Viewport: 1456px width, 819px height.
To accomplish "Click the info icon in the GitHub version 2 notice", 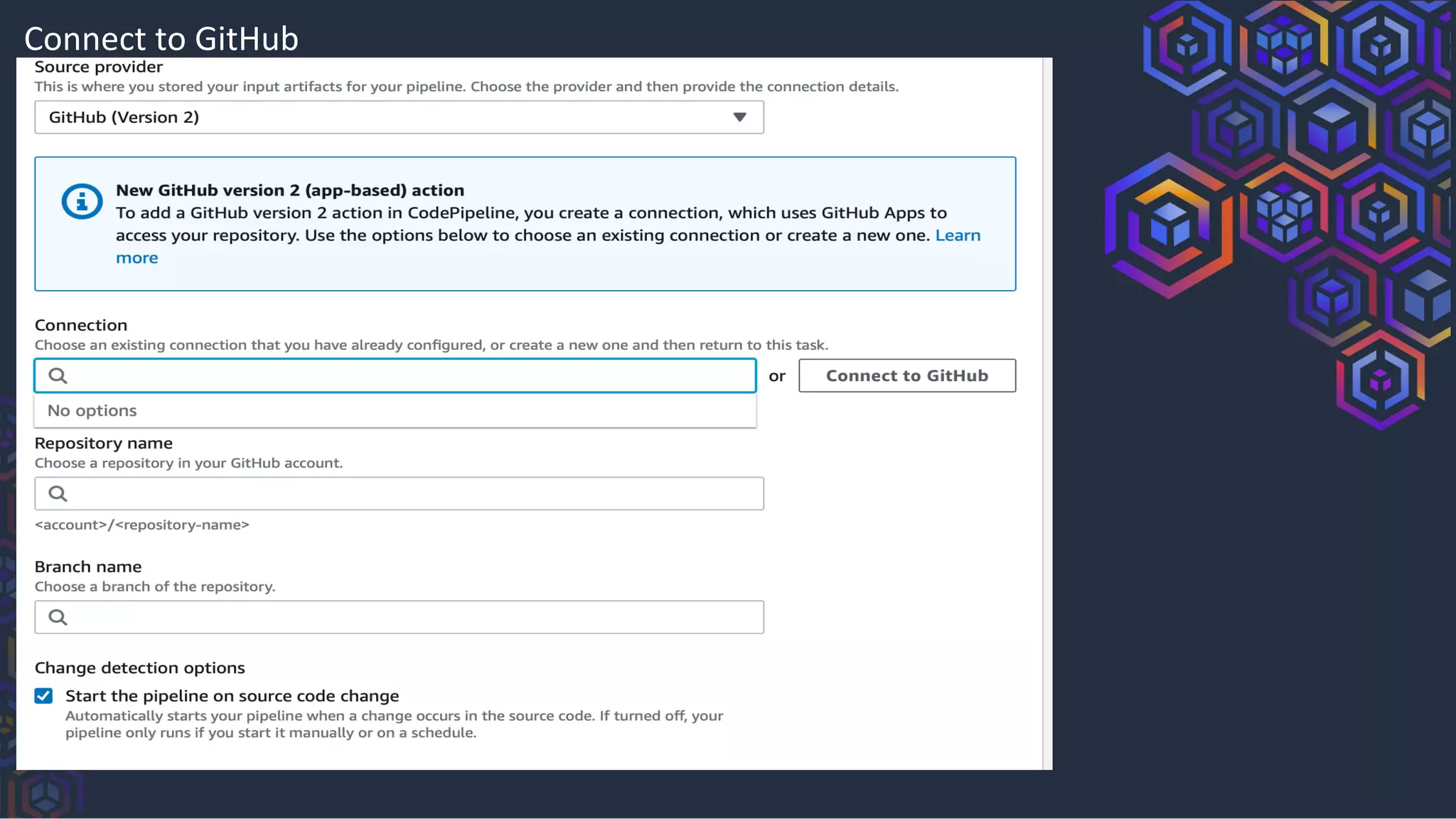I will (x=82, y=201).
